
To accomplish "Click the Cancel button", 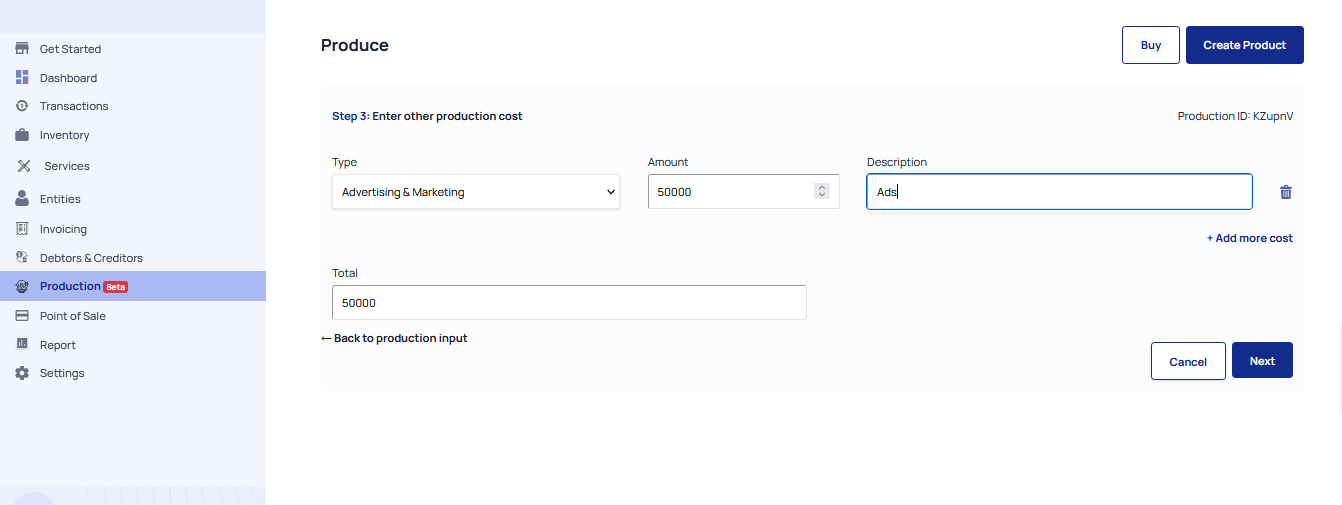I will click(x=1188, y=361).
